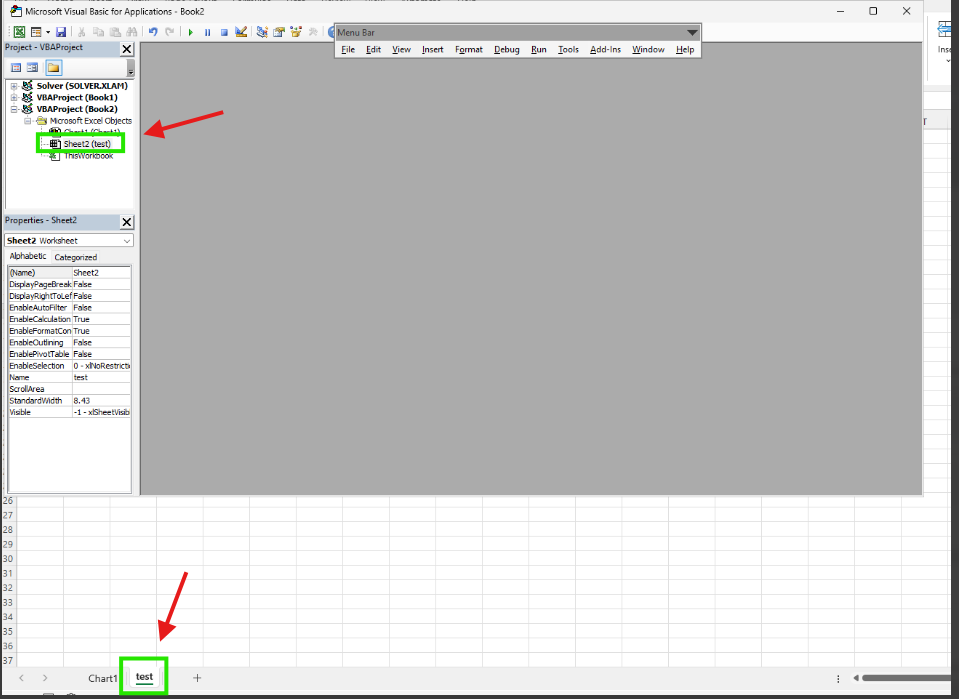Click the Reset (stop) square icon

click(x=224, y=32)
